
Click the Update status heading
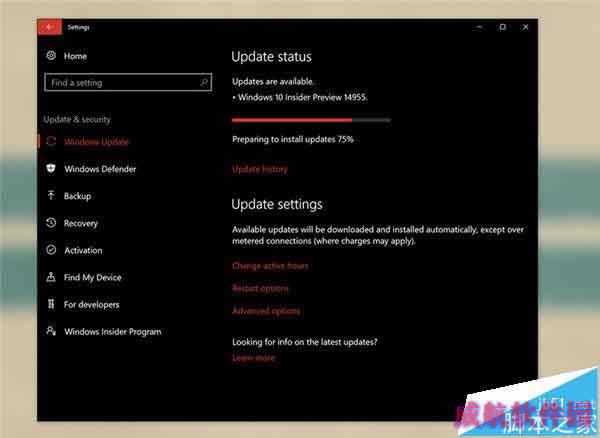click(271, 57)
